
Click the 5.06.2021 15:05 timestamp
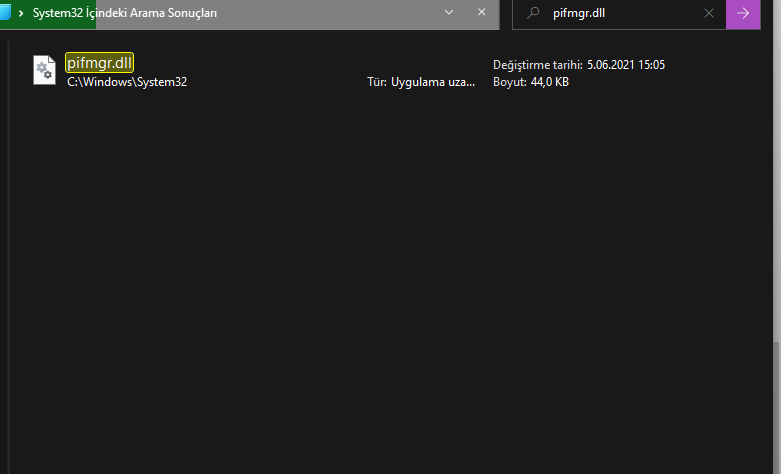point(627,65)
